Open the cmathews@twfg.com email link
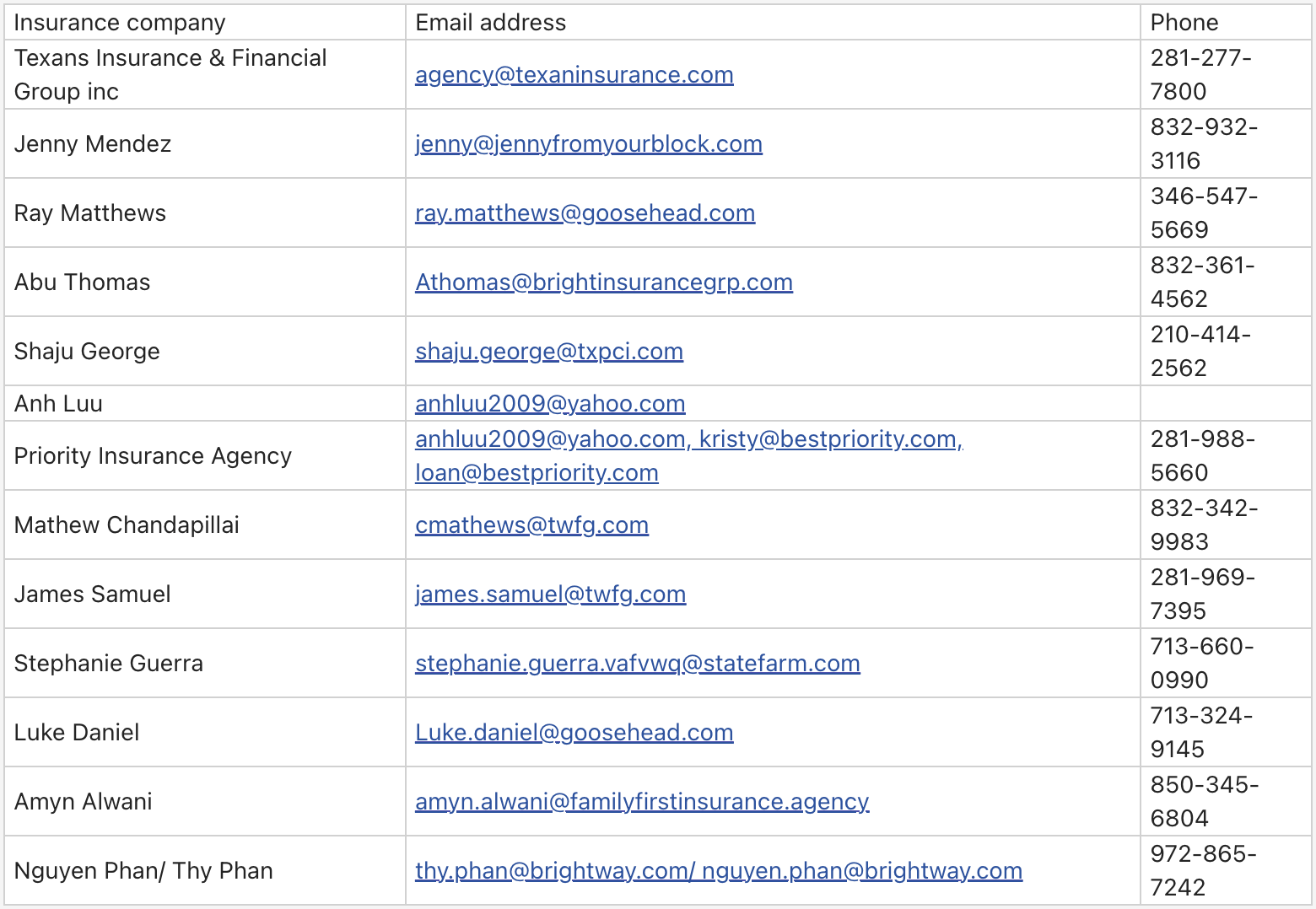 (531, 525)
